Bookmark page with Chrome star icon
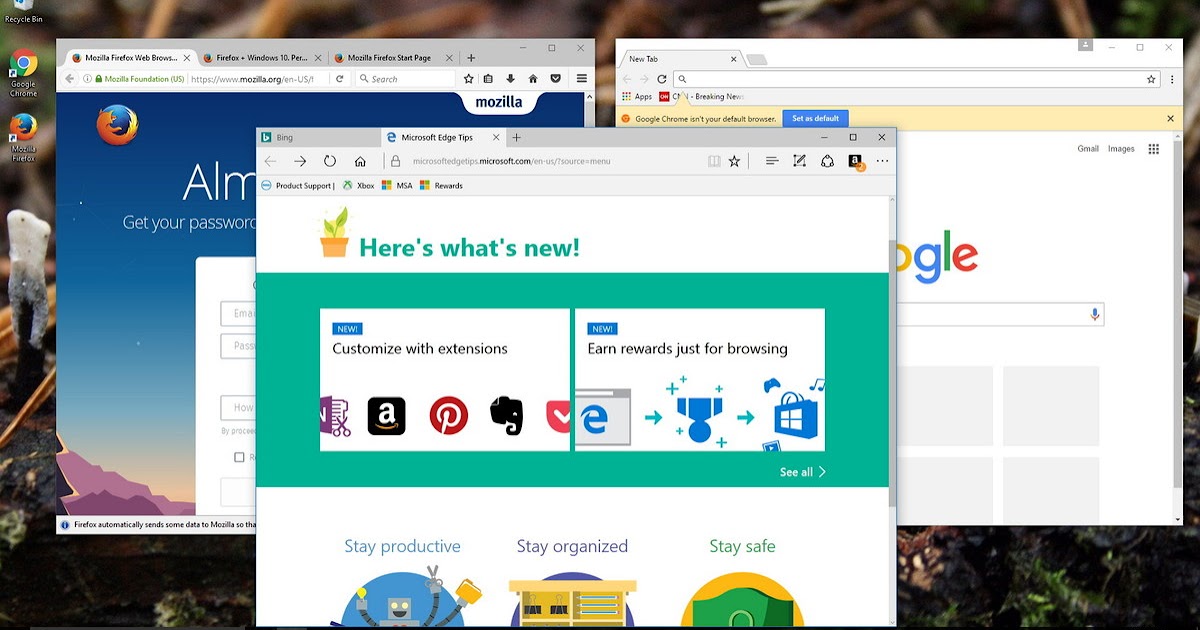1200x630 pixels. click(x=1151, y=79)
